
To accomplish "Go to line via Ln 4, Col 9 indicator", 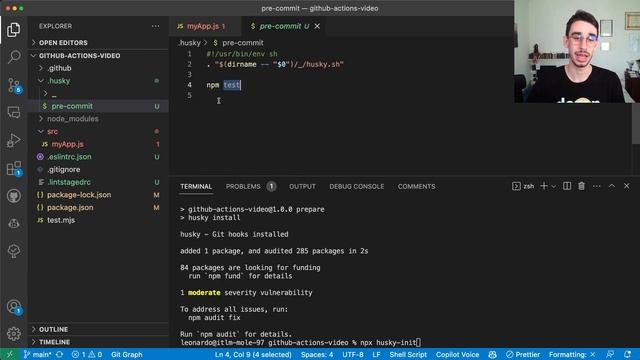I will click(x=253, y=354).
